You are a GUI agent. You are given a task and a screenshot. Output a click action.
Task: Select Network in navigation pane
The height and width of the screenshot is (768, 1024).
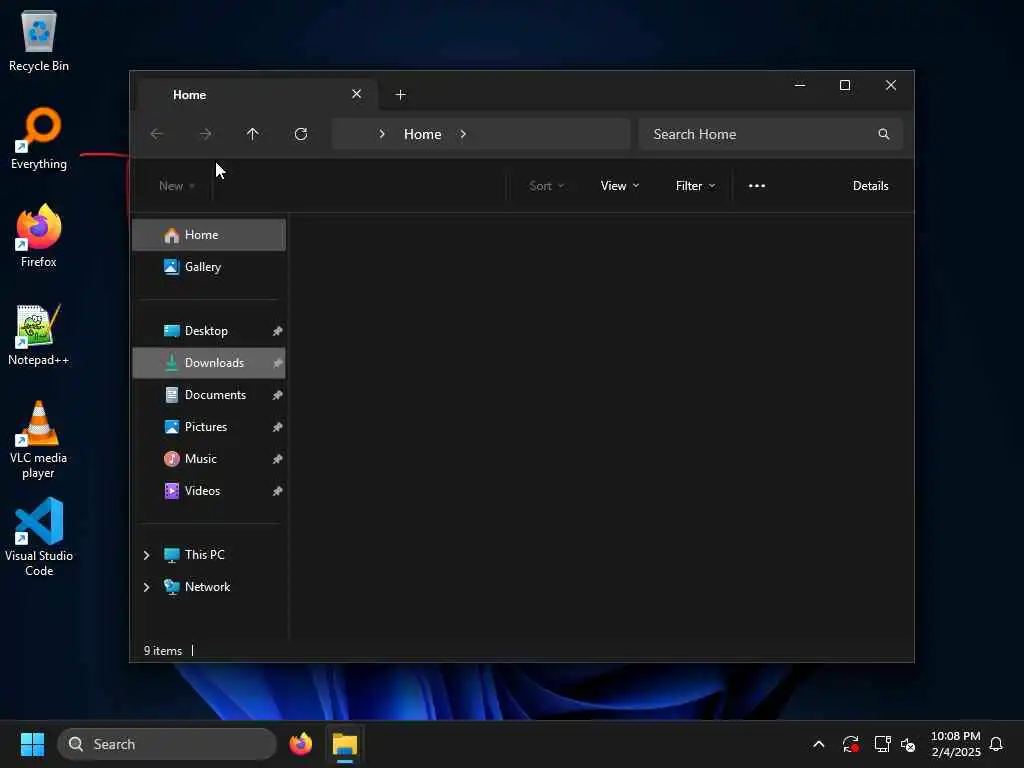coord(209,586)
